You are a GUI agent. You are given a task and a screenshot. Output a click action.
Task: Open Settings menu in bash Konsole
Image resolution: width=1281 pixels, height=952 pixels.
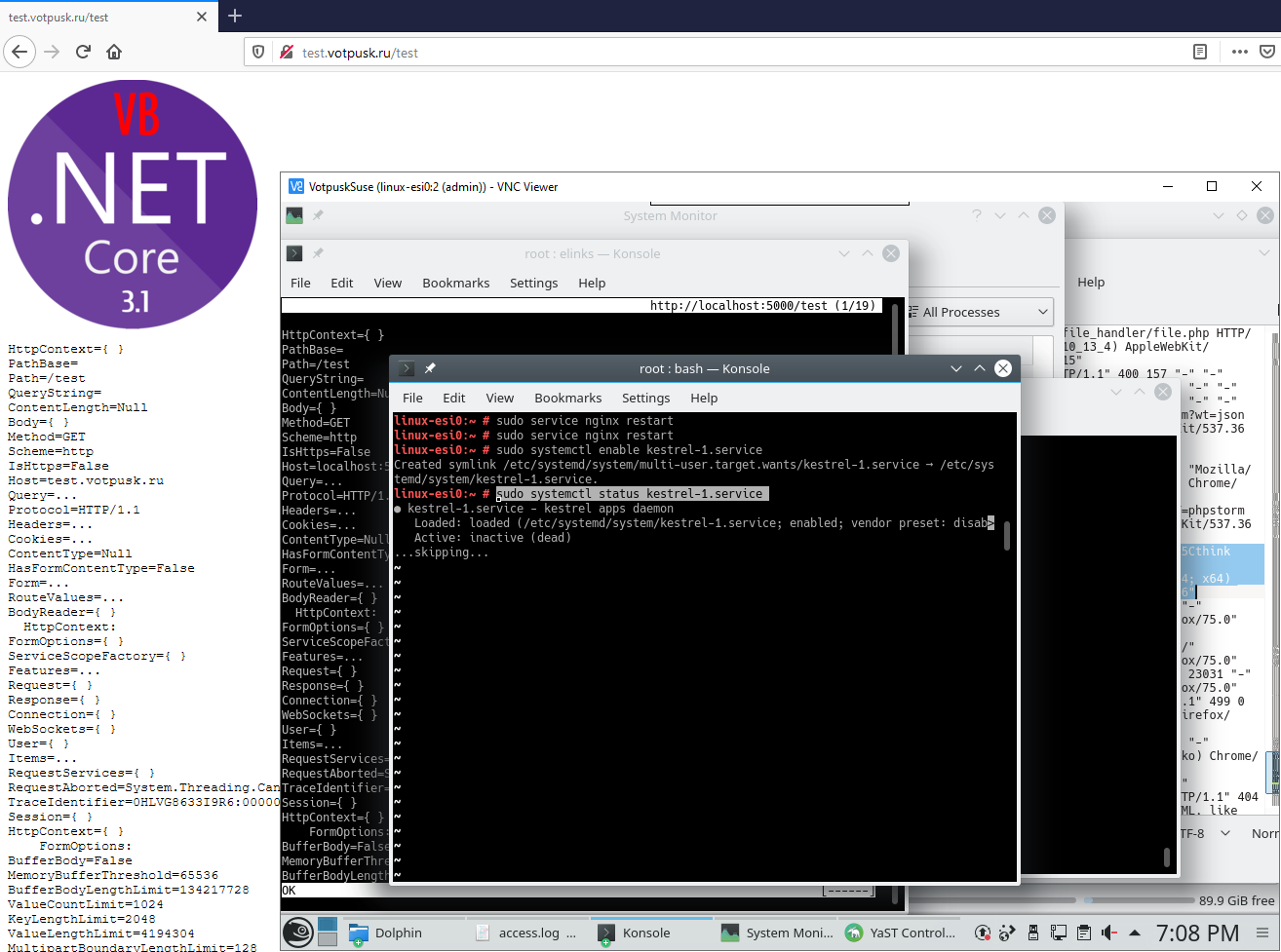tap(645, 398)
